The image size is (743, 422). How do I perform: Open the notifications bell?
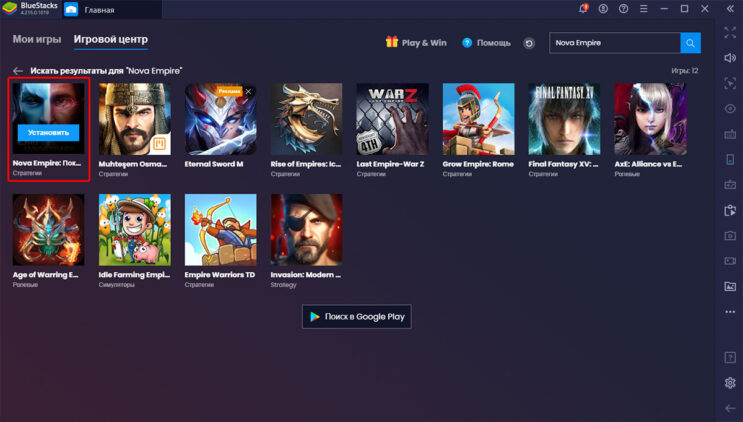coord(583,9)
